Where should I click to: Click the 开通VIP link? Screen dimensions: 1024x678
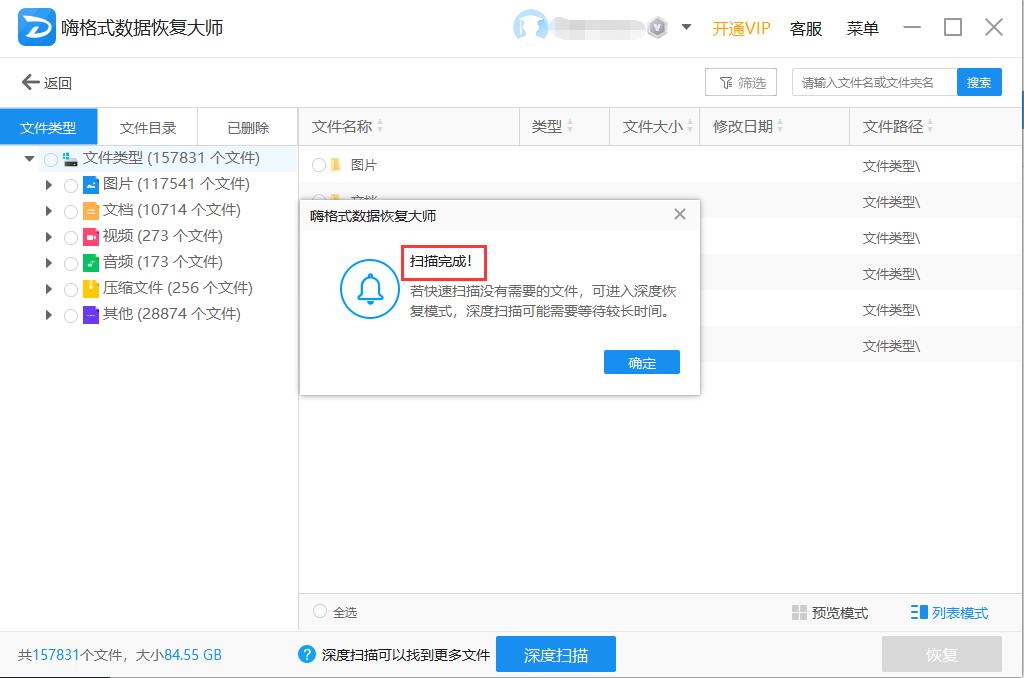(x=741, y=29)
